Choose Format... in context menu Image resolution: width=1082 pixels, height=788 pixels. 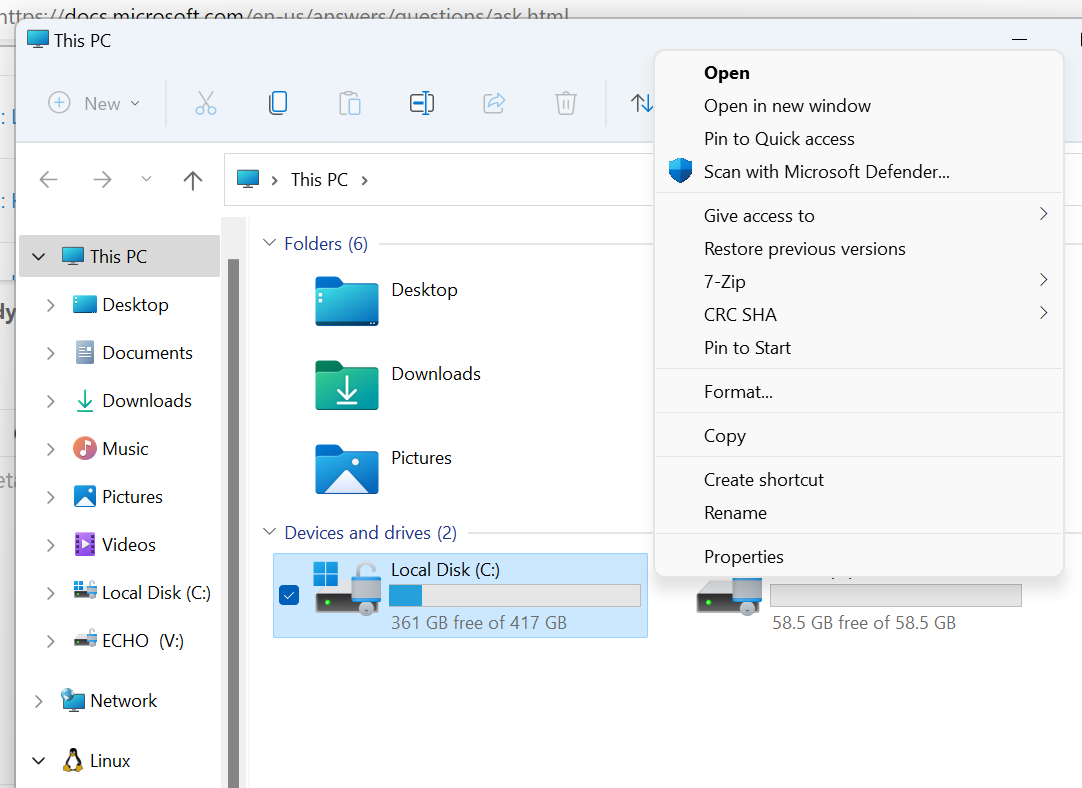click(x=858, y=392)
